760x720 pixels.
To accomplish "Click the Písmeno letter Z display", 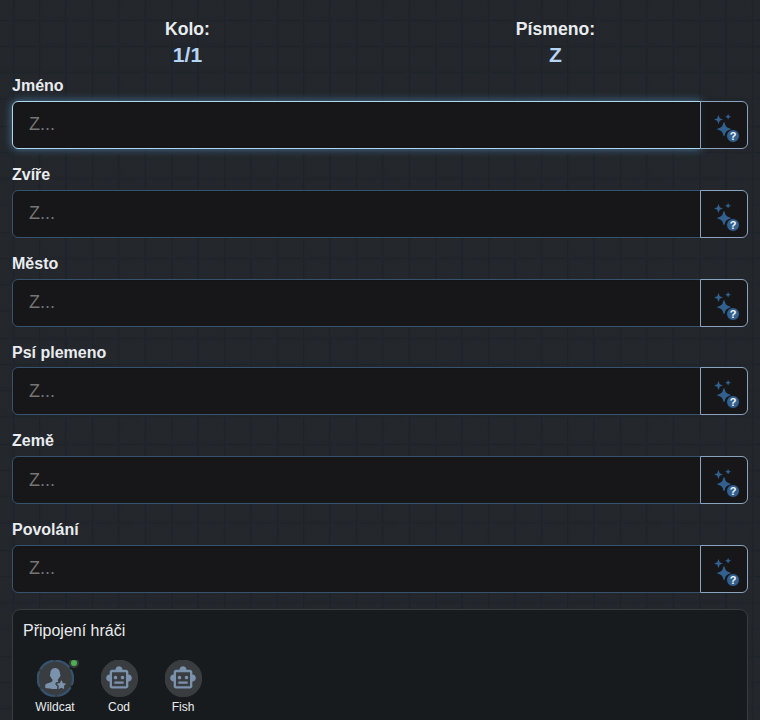I will (555, 55).
